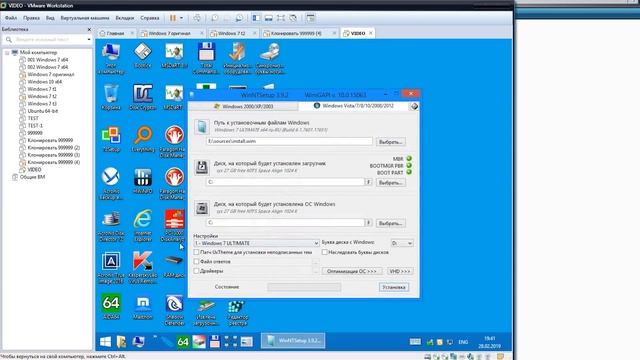Click the Установка button
The image size is (640, 360).
393,287
